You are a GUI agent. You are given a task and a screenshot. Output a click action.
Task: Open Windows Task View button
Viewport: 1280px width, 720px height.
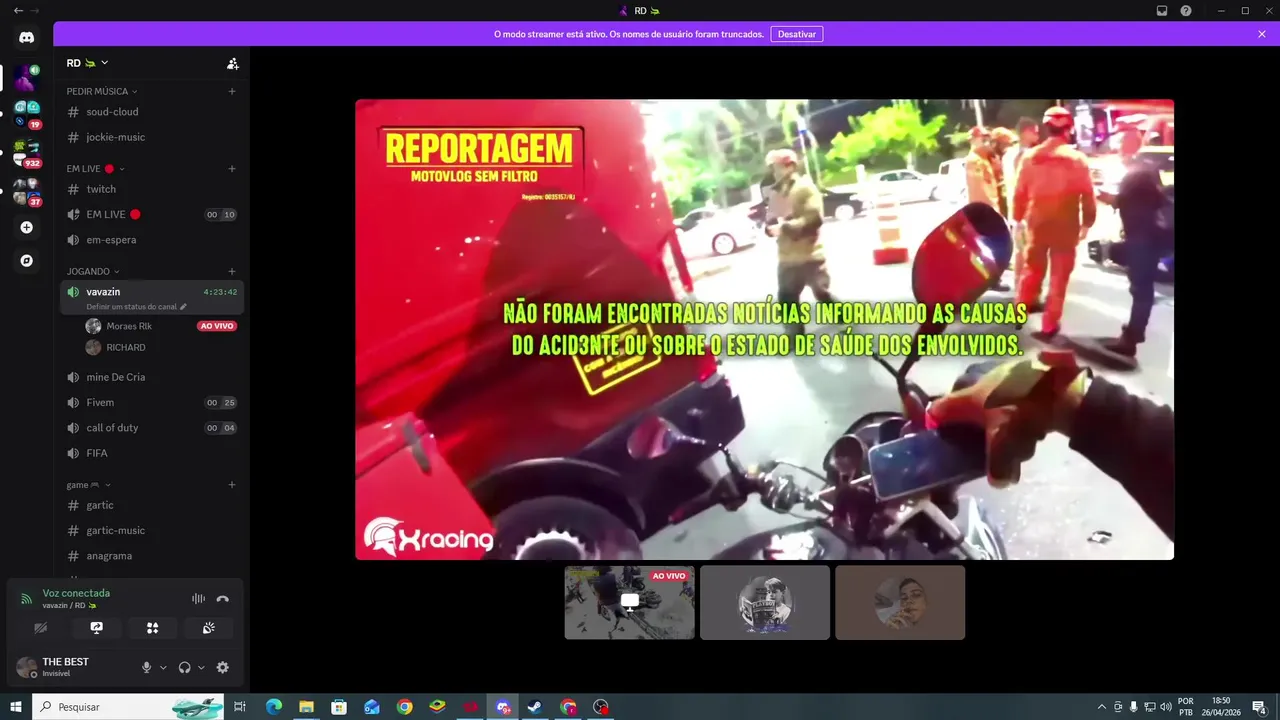pos(240,707)
